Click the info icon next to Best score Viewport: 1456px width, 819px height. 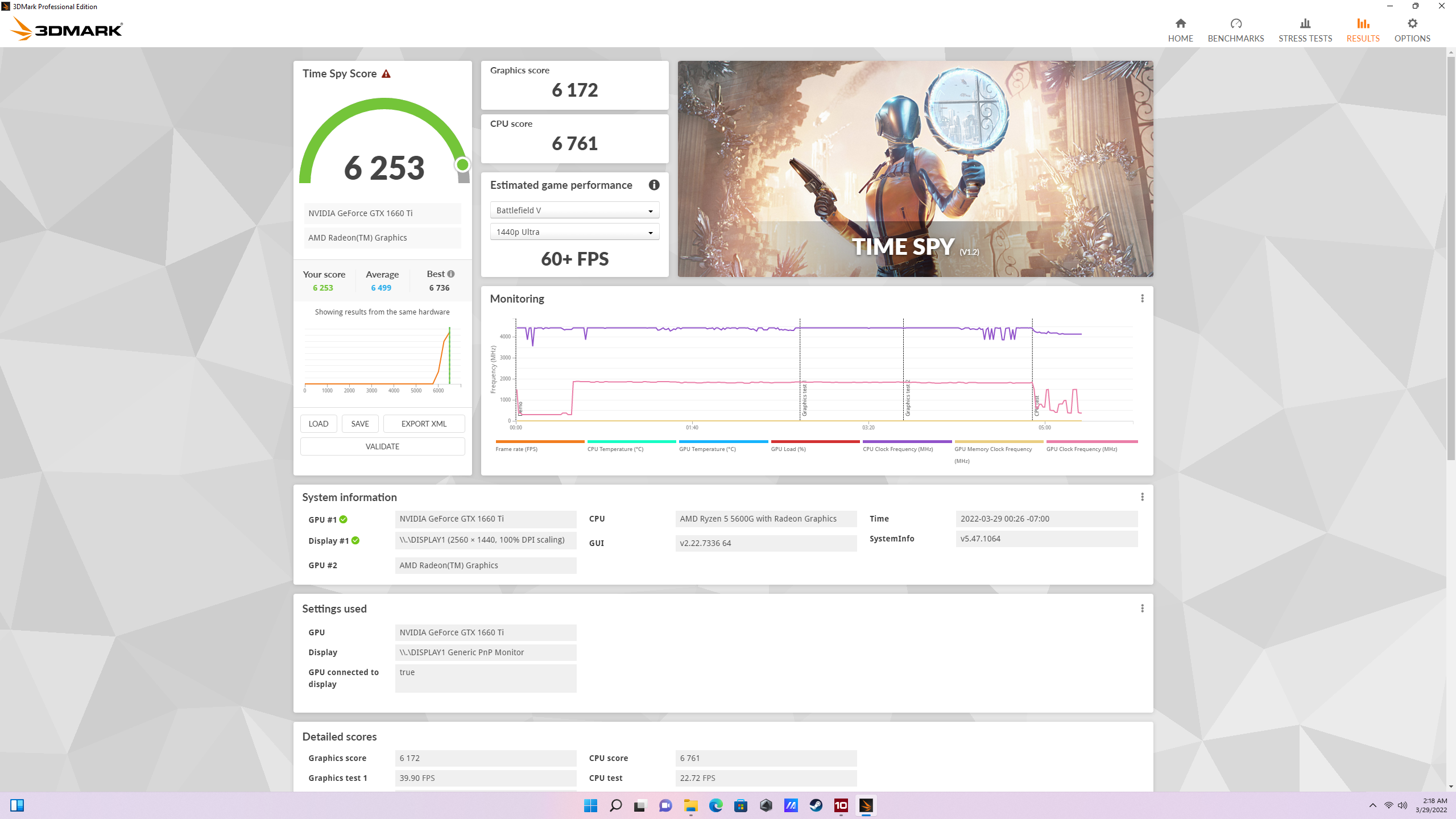click(451, 274)
